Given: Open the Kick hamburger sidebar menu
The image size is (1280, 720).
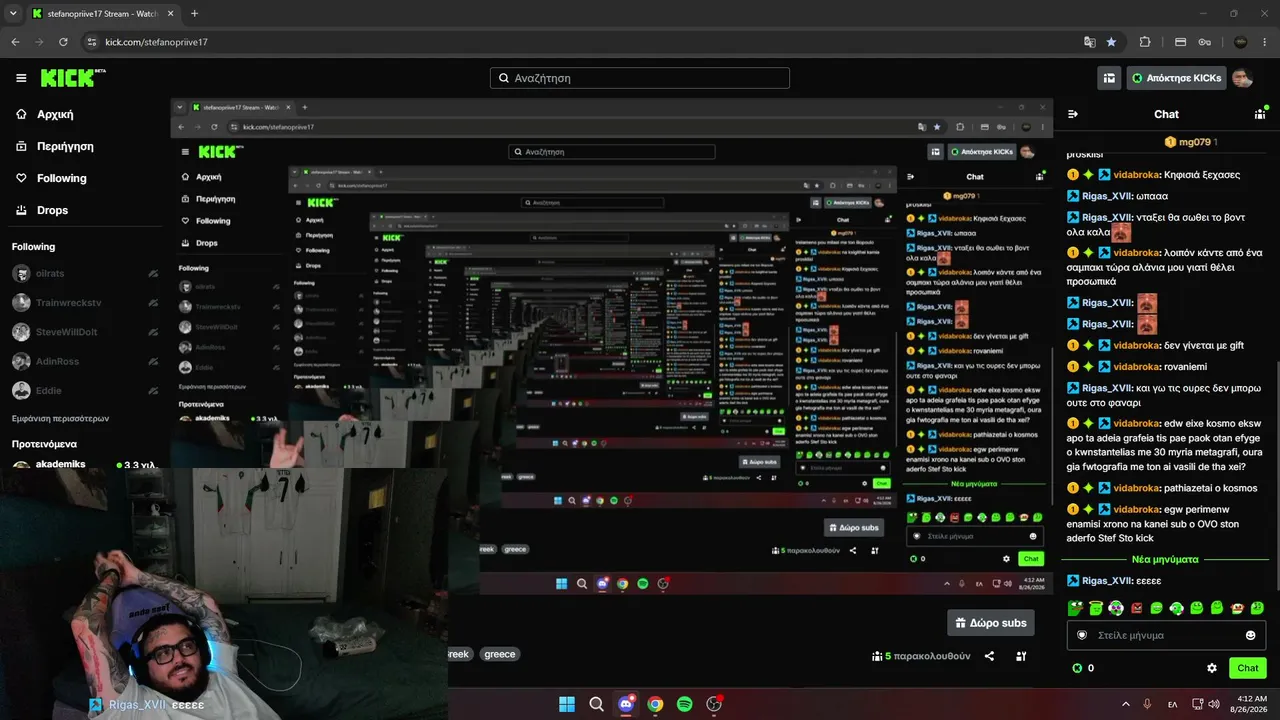Looking at the screenshot, I should (x=21, y=78).
